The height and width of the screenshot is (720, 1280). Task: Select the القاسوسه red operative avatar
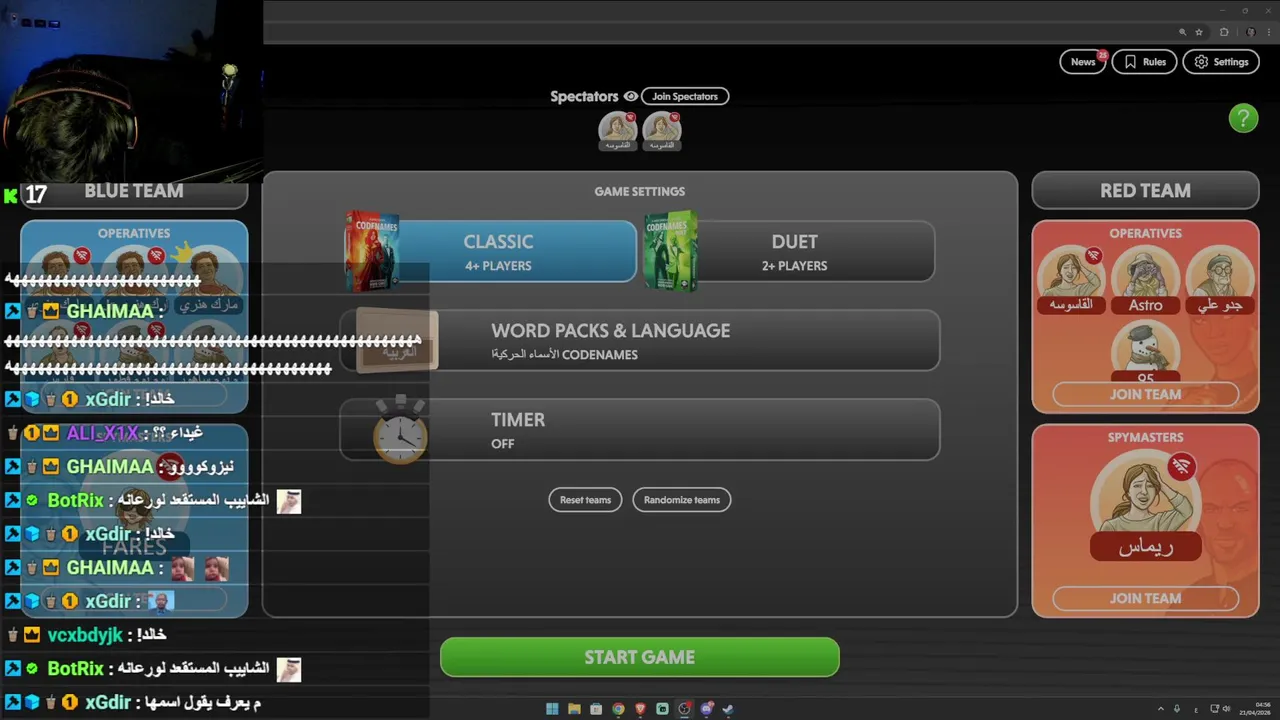click(x=1070, y=279)
